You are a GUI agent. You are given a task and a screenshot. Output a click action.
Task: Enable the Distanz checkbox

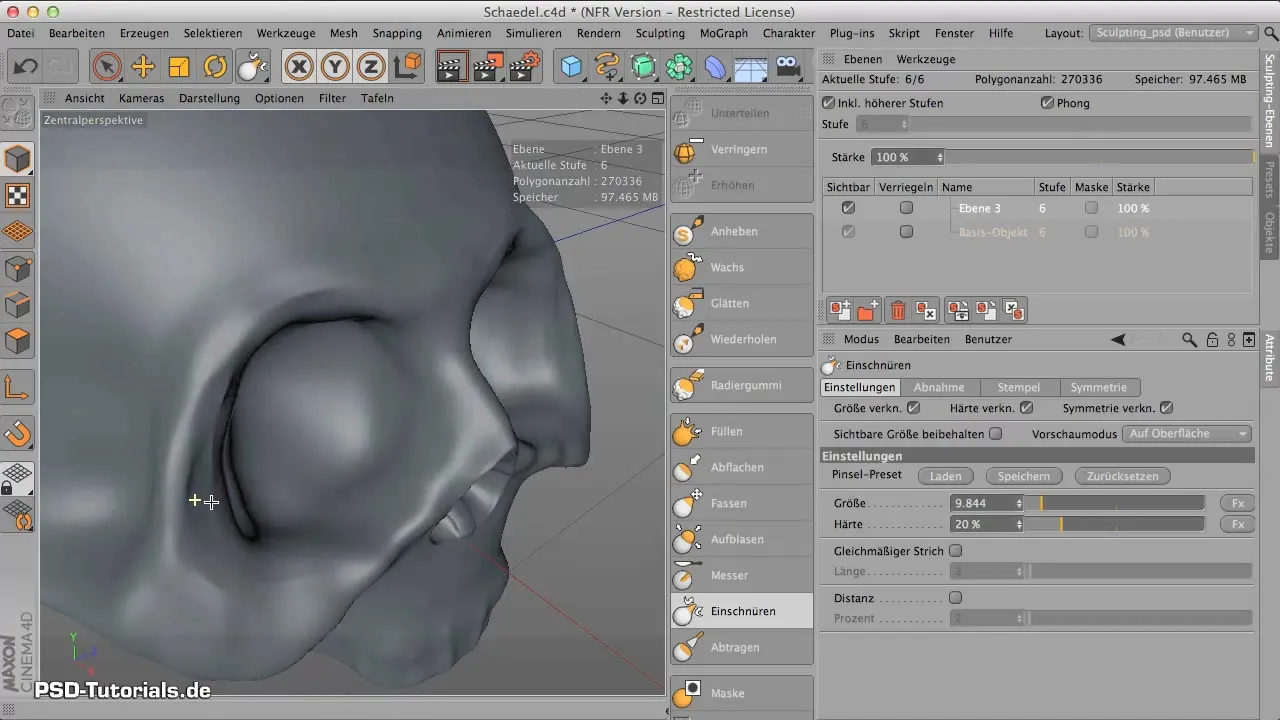click(x=955, y=598)
